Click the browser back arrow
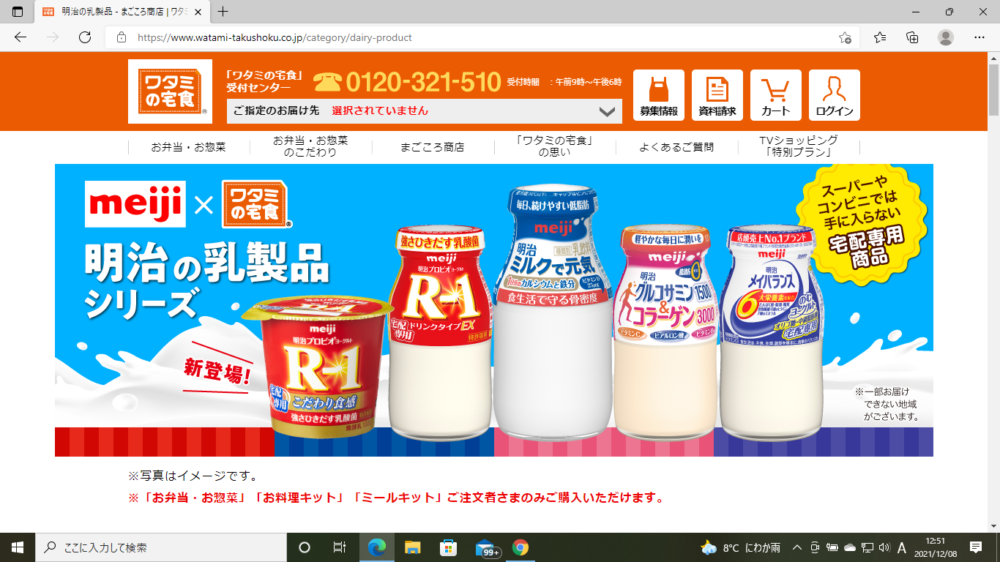This screenshot has width=1000, height=562. coord(20,38)
